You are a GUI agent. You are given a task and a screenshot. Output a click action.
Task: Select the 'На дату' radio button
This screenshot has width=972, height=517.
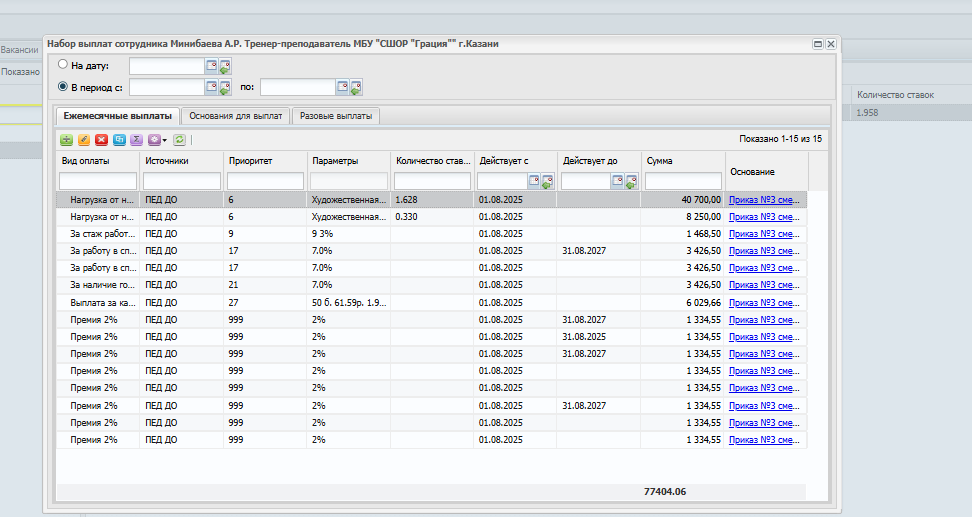63,64
